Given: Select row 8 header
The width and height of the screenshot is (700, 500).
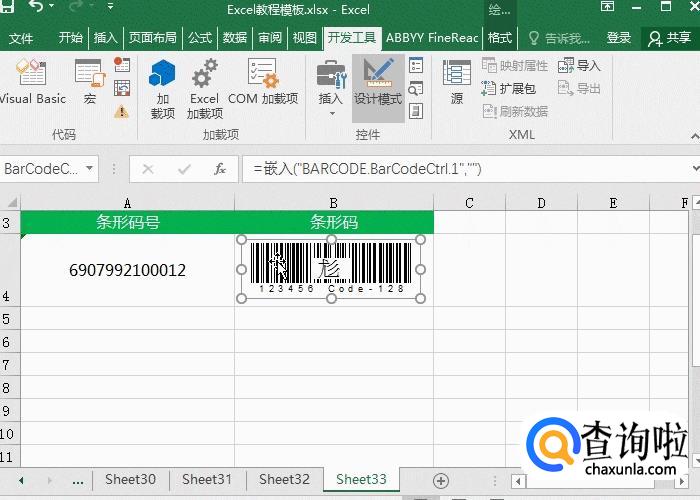Looking at the screenshot, I should click(x=10, y=388).
